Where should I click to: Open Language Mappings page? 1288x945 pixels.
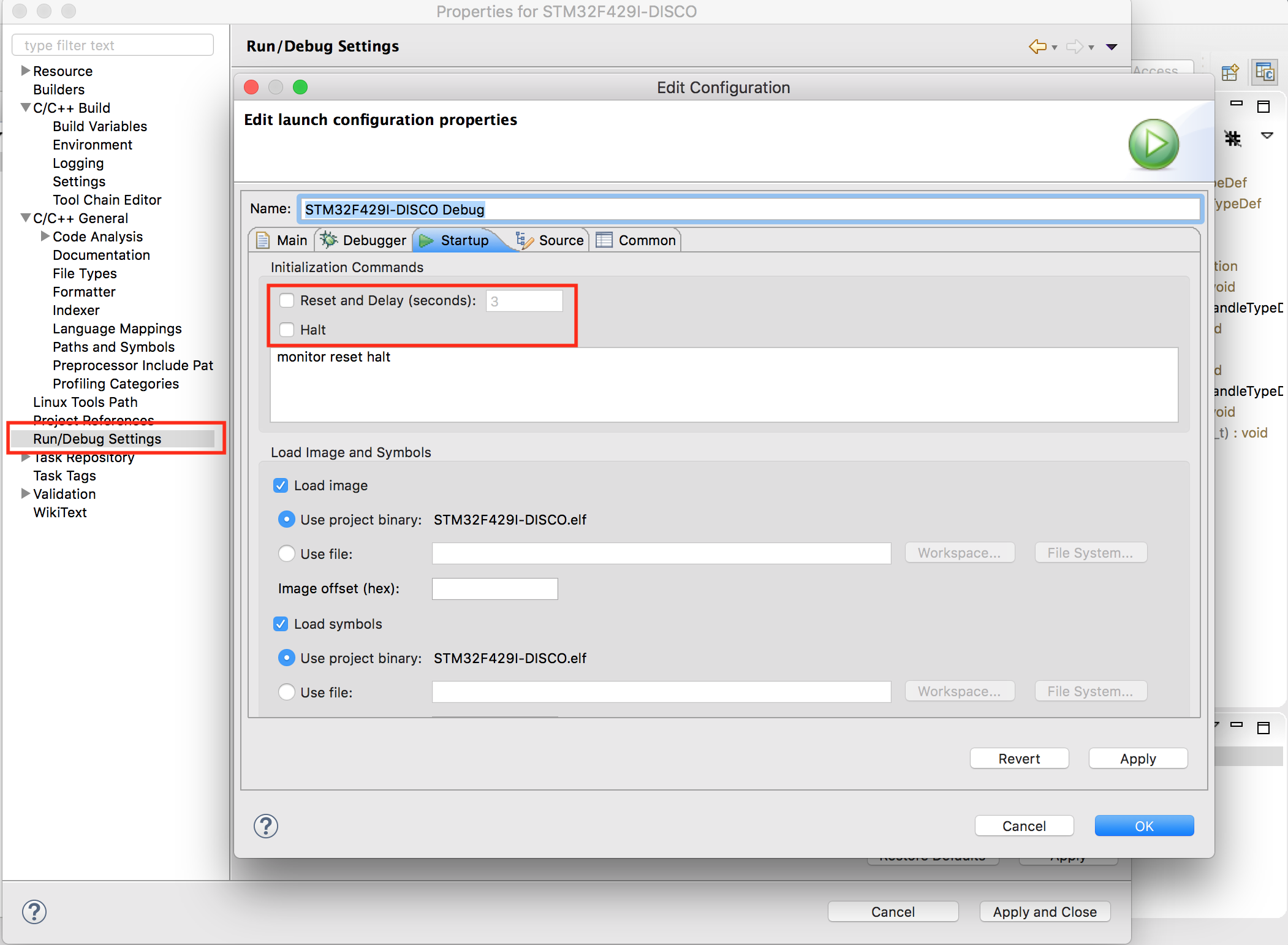118,328
